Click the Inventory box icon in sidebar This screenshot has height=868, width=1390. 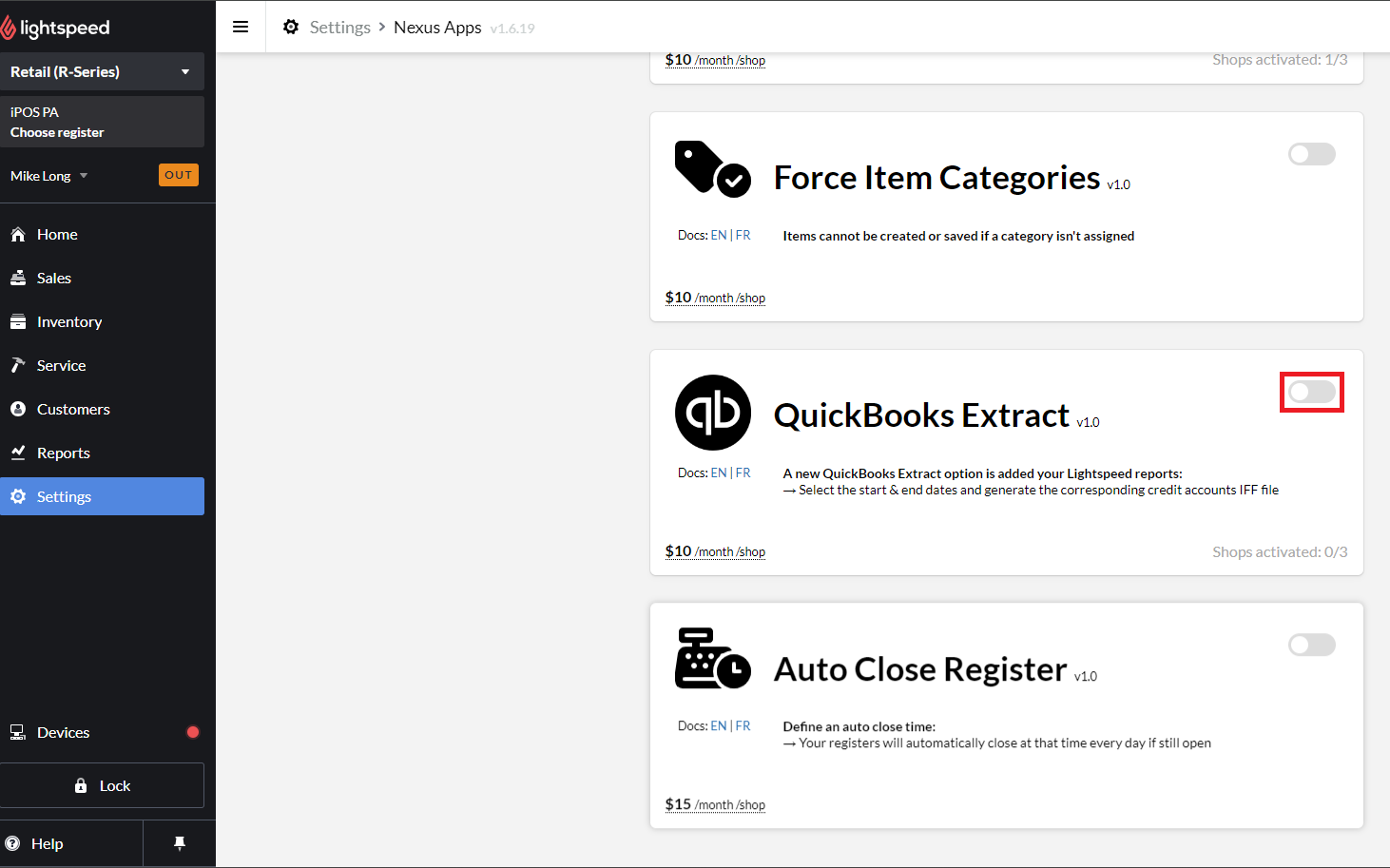click(x=17, y=321)
